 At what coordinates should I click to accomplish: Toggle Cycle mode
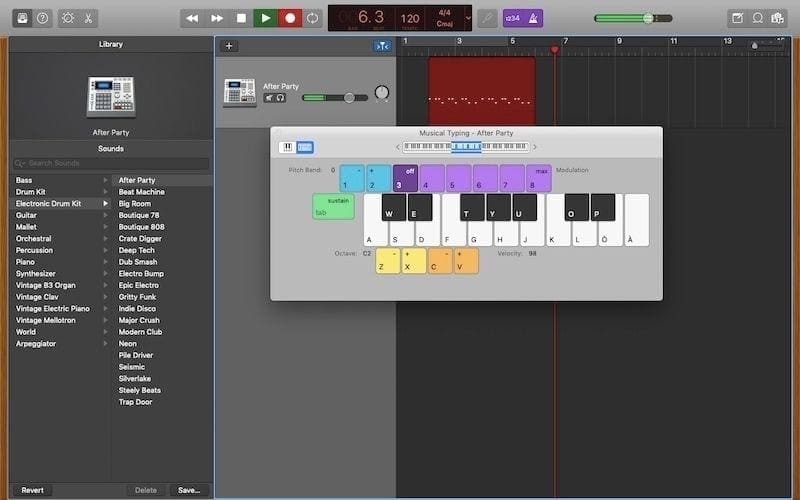click(x=312, y=18)
